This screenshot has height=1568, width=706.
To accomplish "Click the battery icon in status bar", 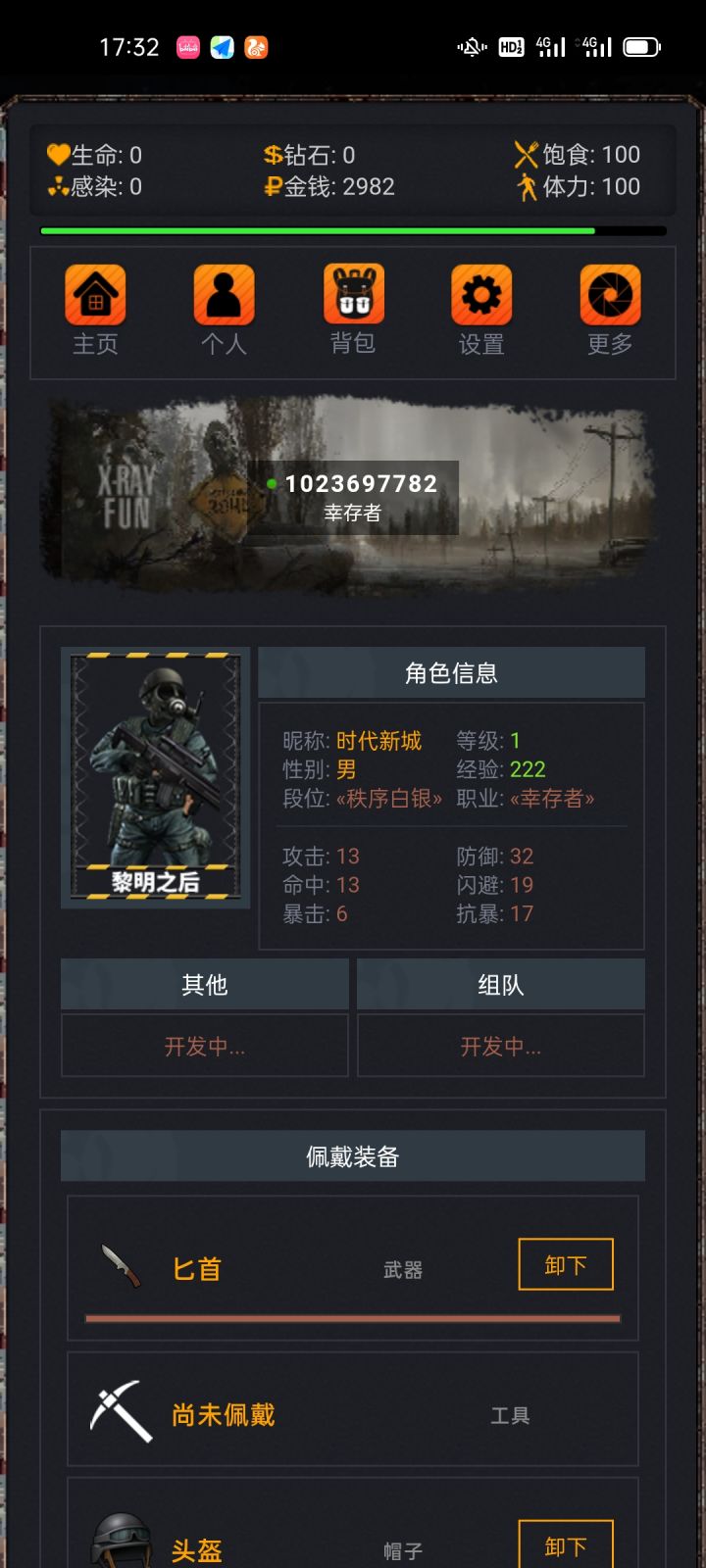I will point(642,47).
